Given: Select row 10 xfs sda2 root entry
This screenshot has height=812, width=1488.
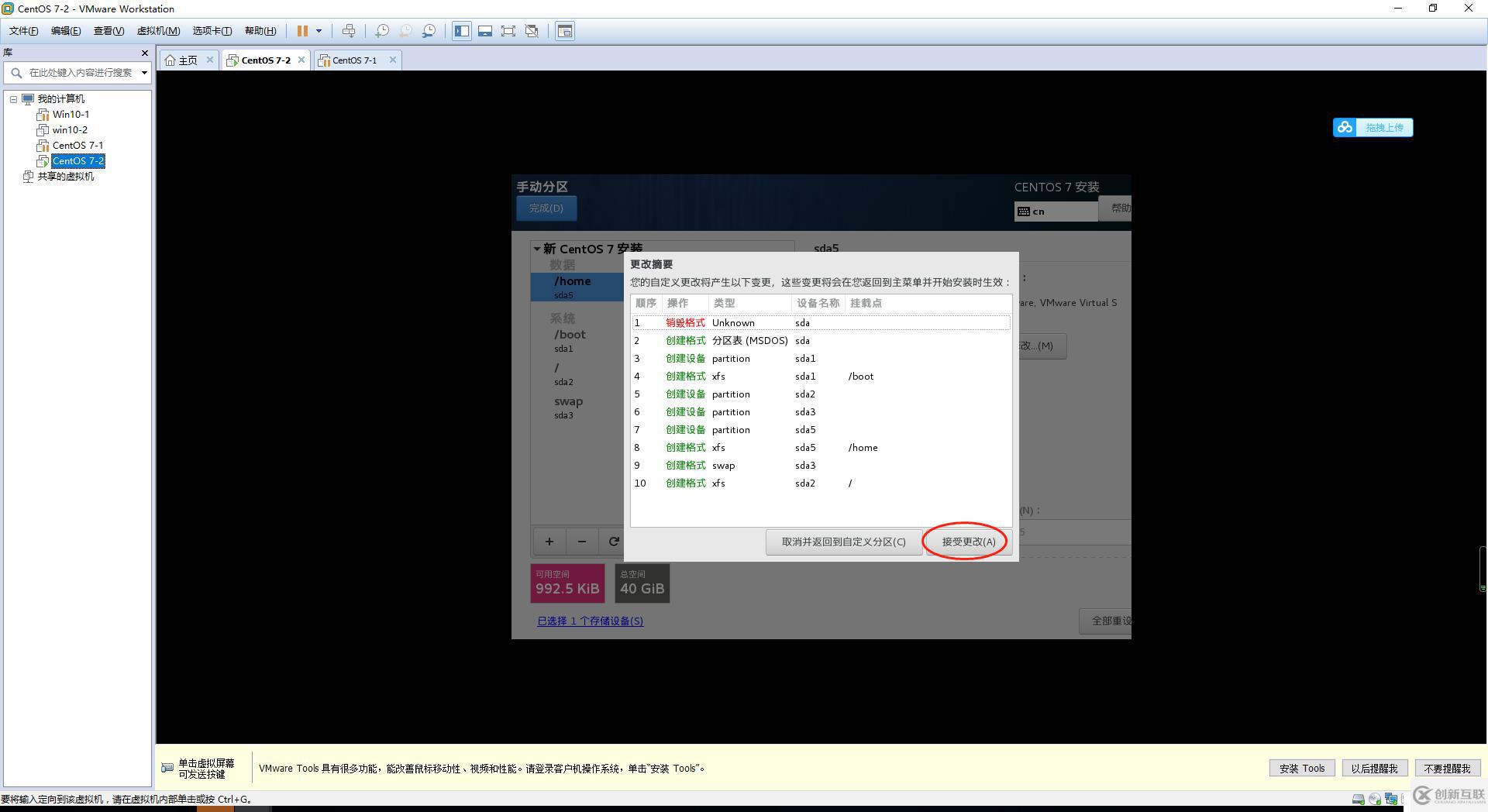Looking at the screenshot, I should (x=821, y=483).
